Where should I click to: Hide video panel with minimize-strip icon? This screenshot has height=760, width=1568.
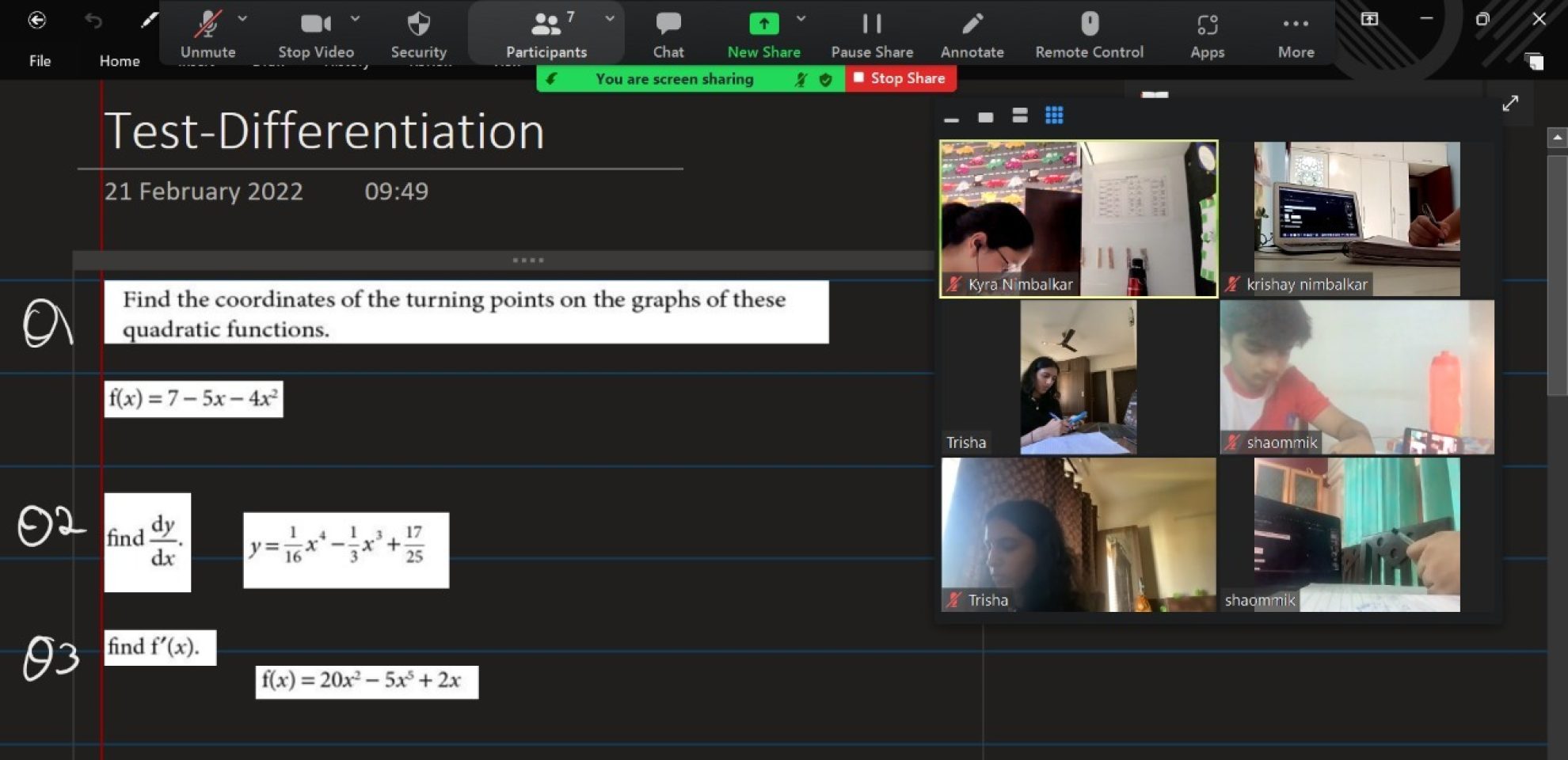pos(951,119)
